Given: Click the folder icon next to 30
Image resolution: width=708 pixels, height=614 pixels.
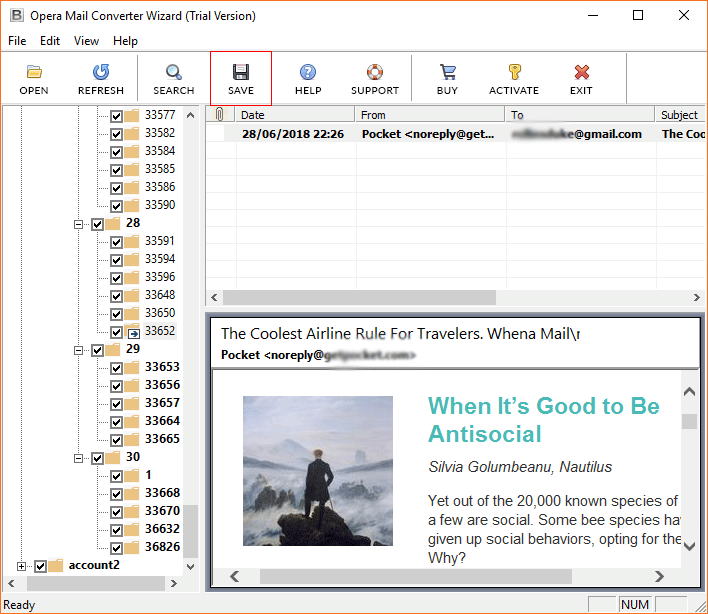Looking at the screenshot, I should click(x=113, y=458).
